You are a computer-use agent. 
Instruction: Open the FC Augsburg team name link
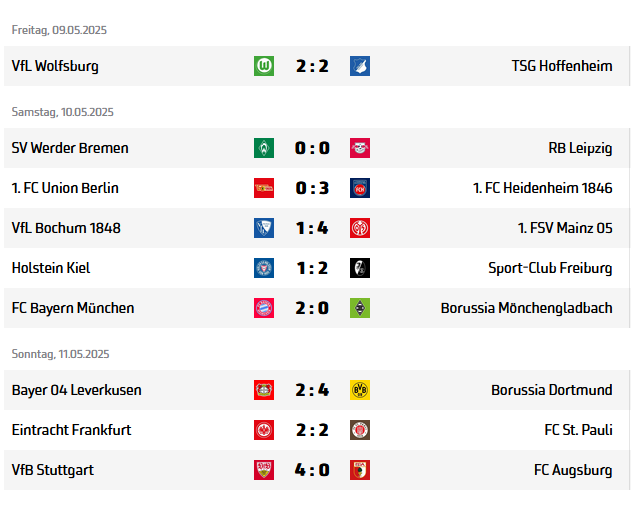pyautogui.click(x=573, y=470)
